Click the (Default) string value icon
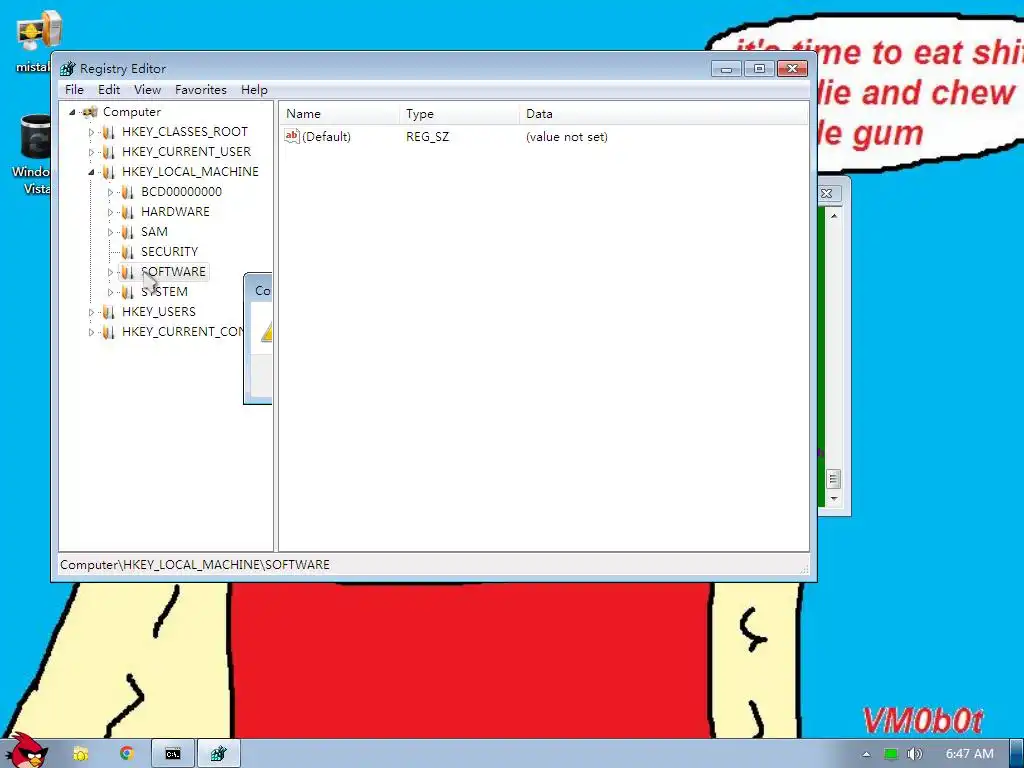The width and height of the screenshot is (1024, 768). 292,136
